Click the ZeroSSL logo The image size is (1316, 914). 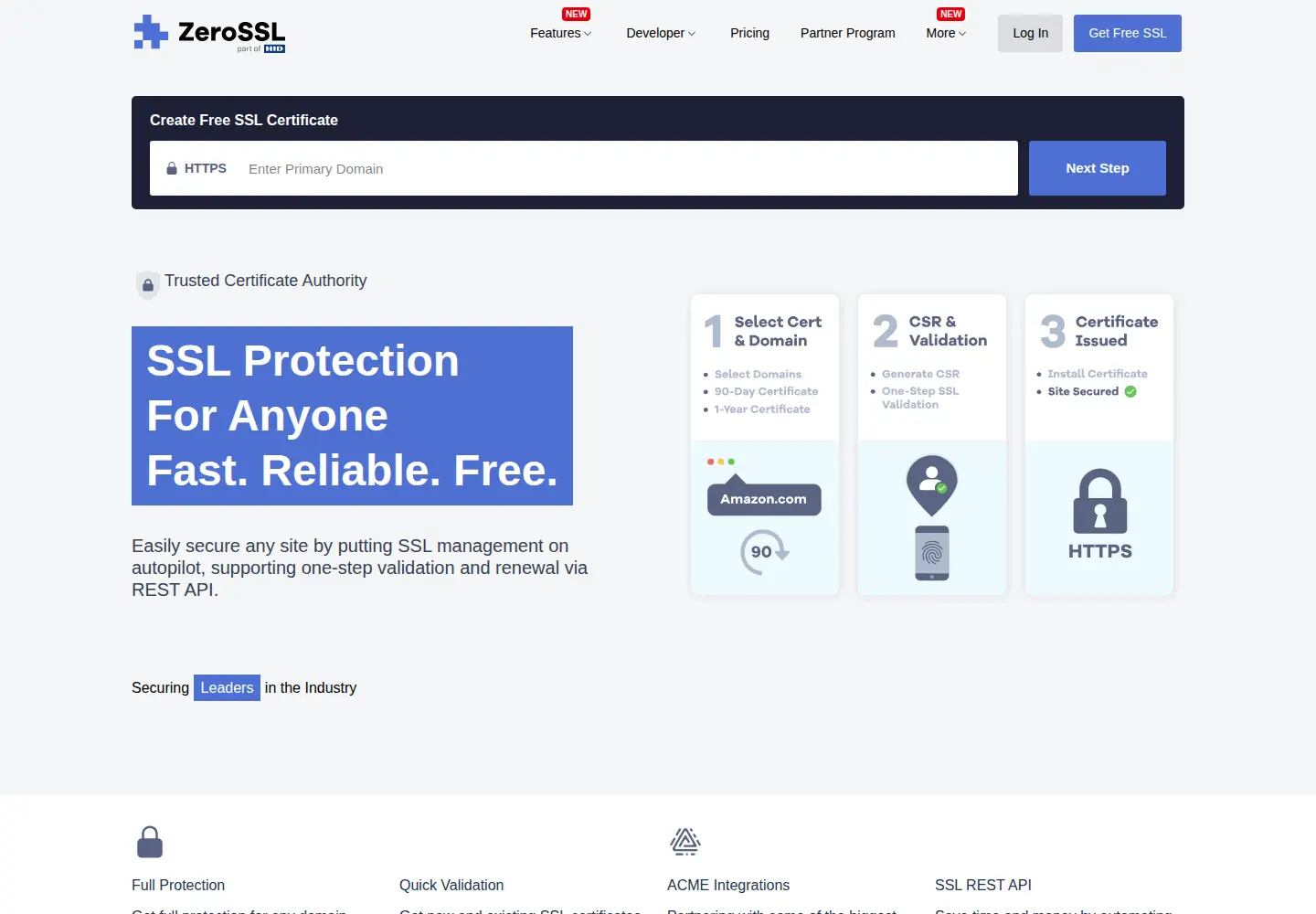pyautogui.click(x=209, y=33)
